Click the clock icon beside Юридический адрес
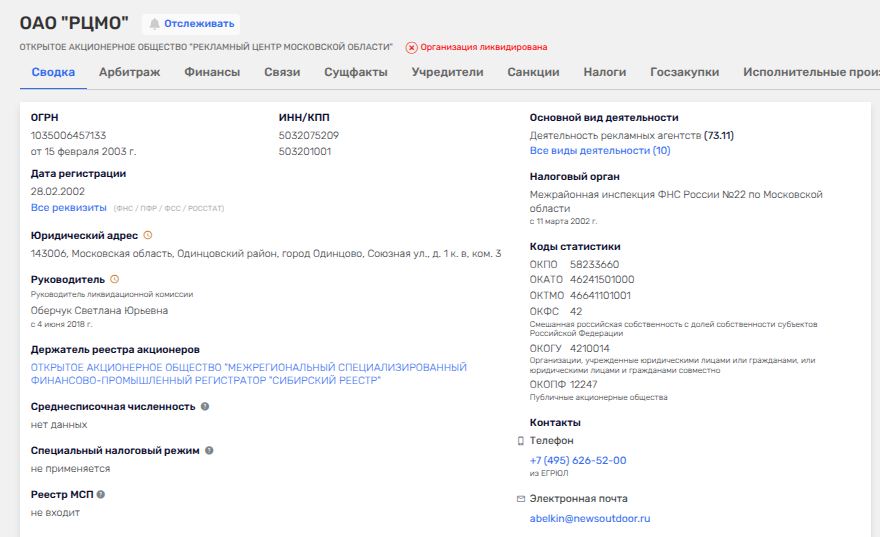The image size is (880, 537). coord(148,235)
